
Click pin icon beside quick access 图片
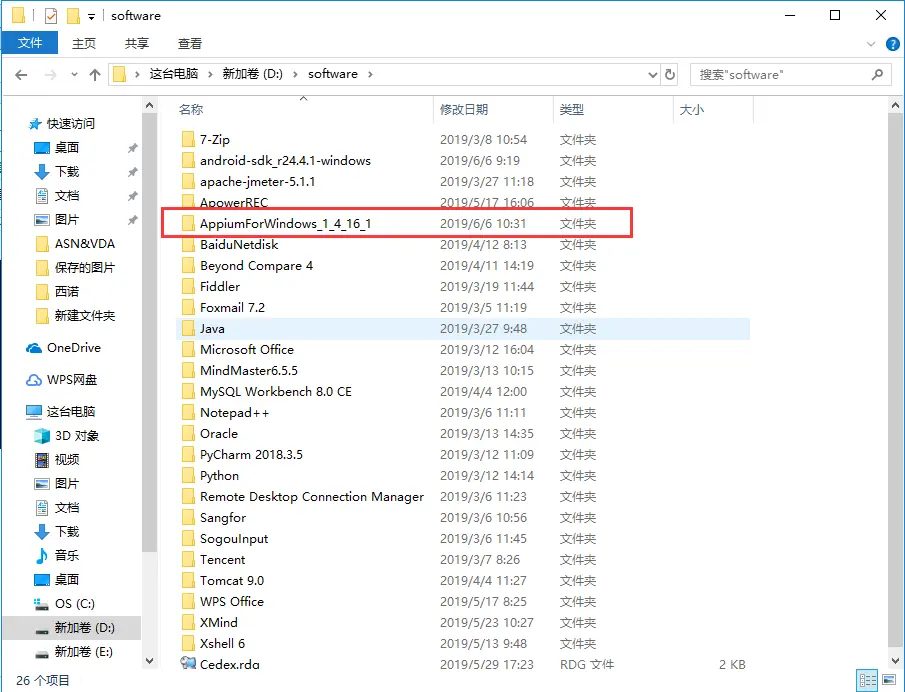tap(133, 220)
